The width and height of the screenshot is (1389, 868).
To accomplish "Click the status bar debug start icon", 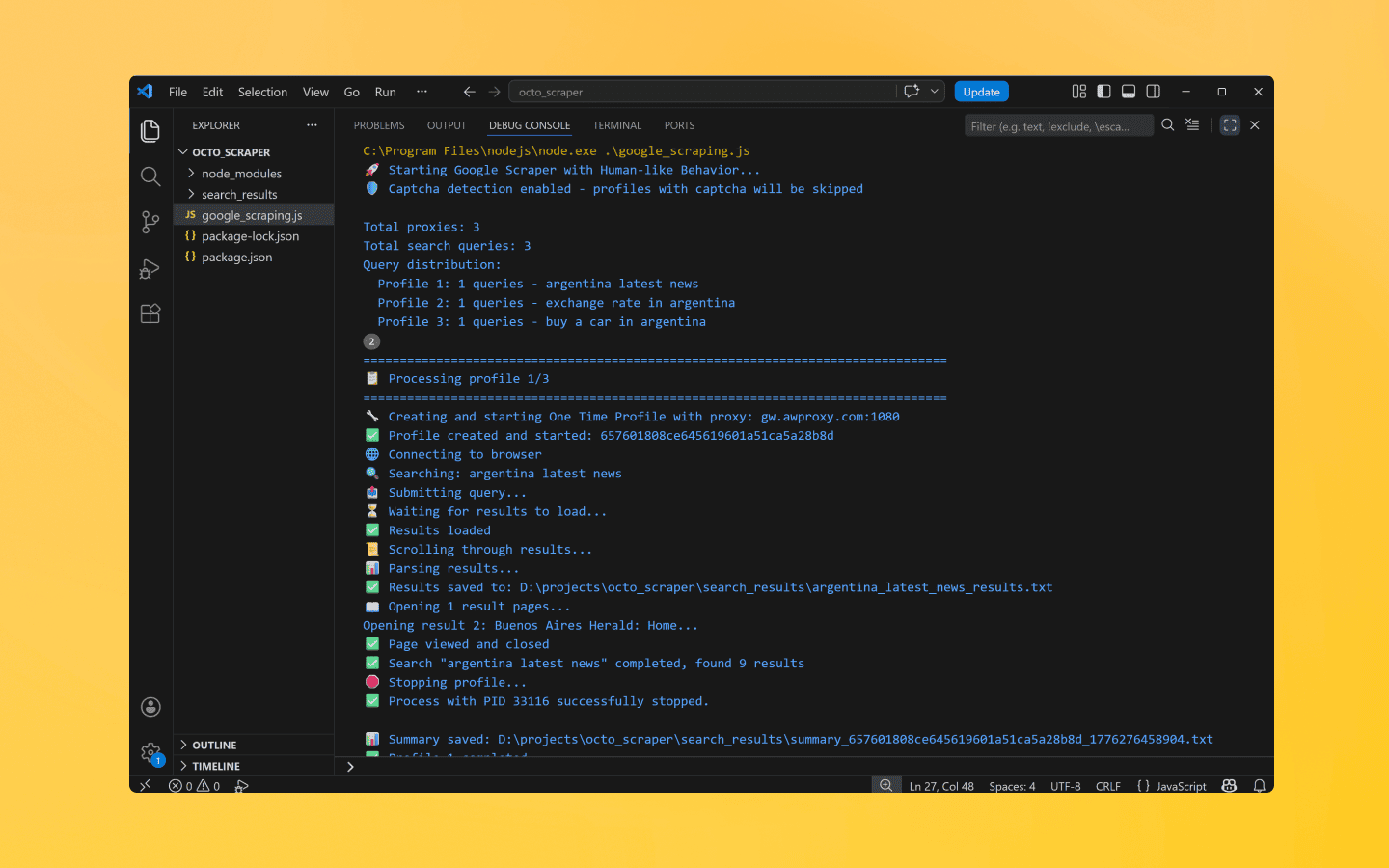I will click(241, 786).
